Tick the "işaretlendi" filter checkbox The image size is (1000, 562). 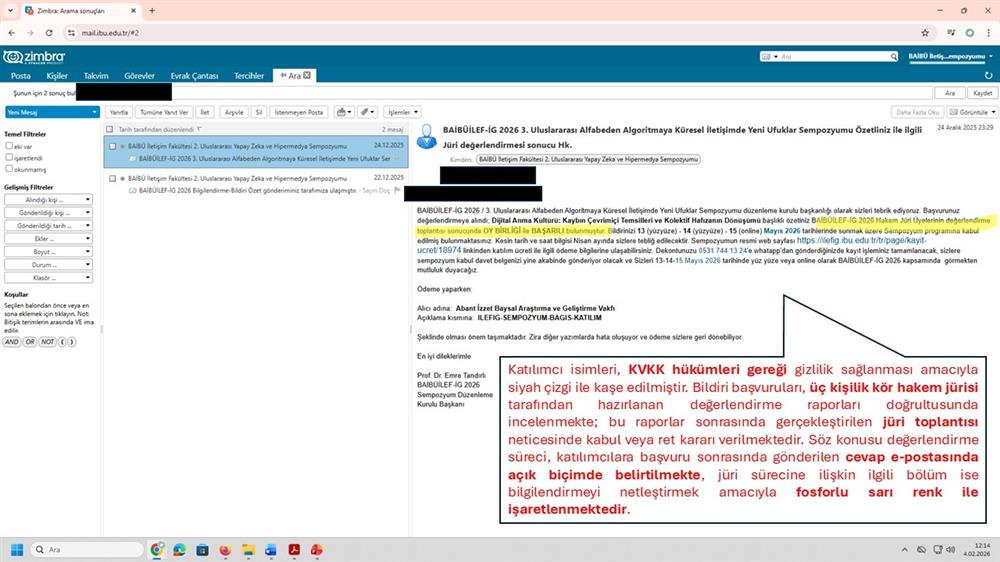9,157
